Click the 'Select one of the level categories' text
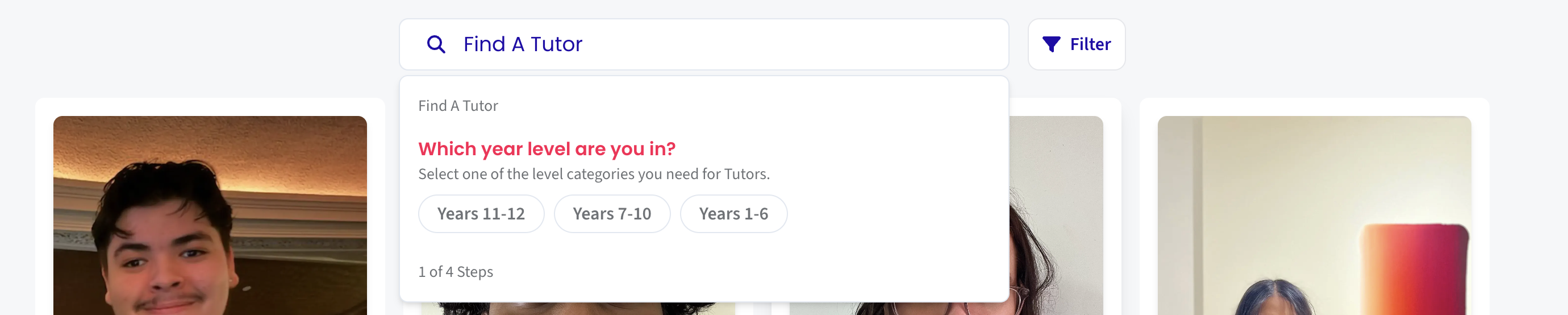This screenshot has height=315, width=1568. 594,174
